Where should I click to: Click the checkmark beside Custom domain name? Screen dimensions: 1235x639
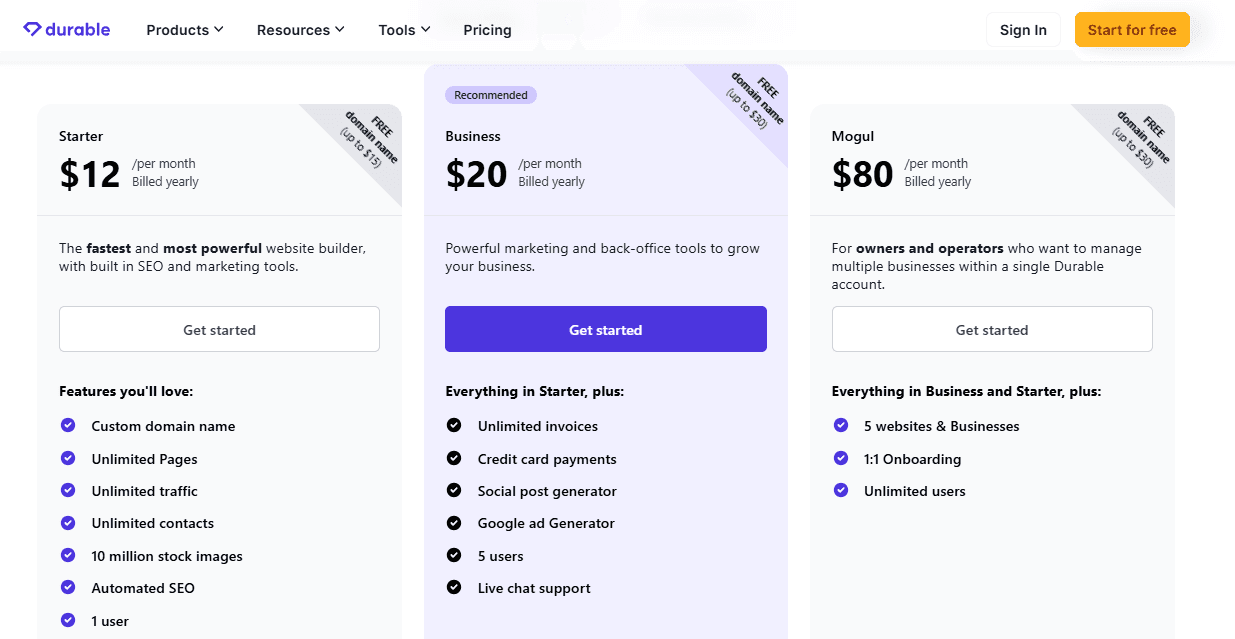click(67, 425)
